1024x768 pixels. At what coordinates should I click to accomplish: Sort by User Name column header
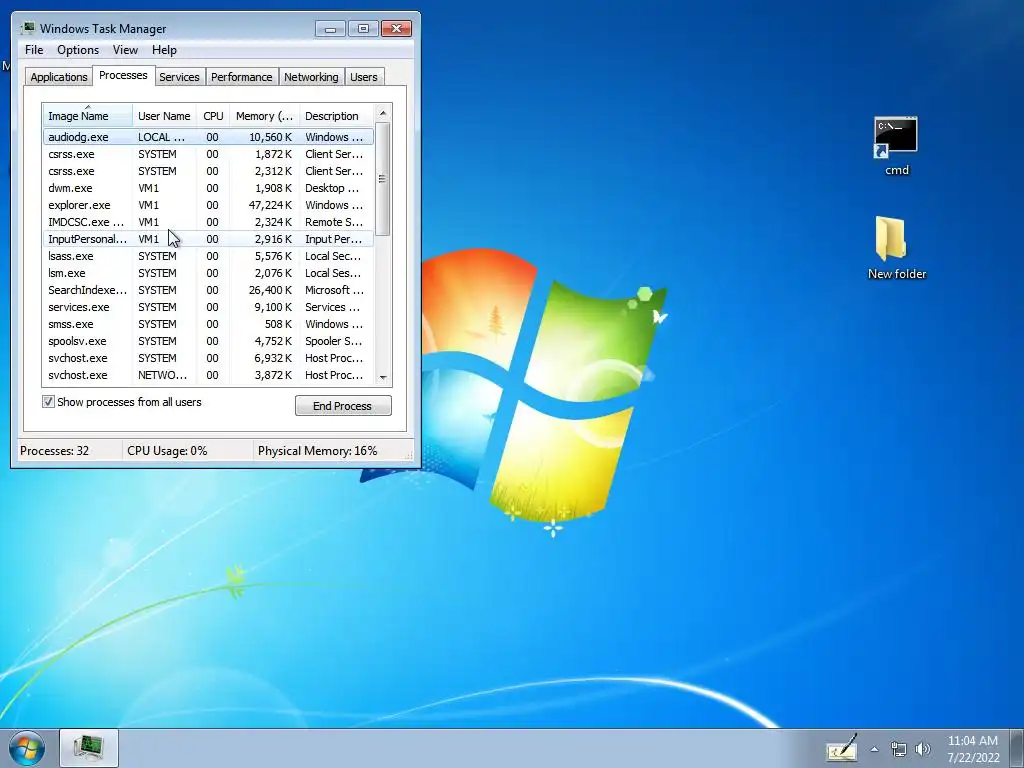pyautogui.click(x=165, y=115)
